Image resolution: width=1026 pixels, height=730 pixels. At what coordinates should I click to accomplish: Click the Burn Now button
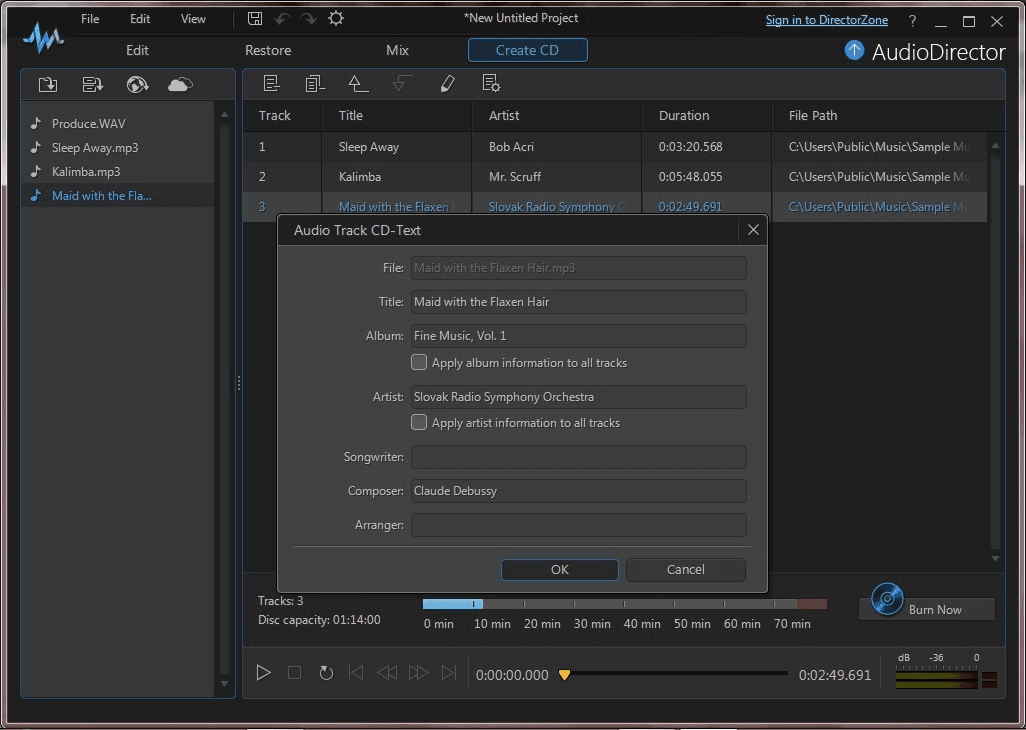(927, 608)
